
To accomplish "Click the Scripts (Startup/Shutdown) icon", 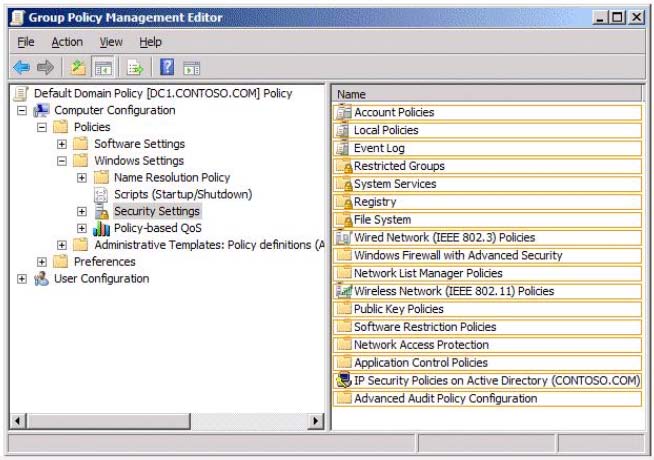I will (101, 194).
